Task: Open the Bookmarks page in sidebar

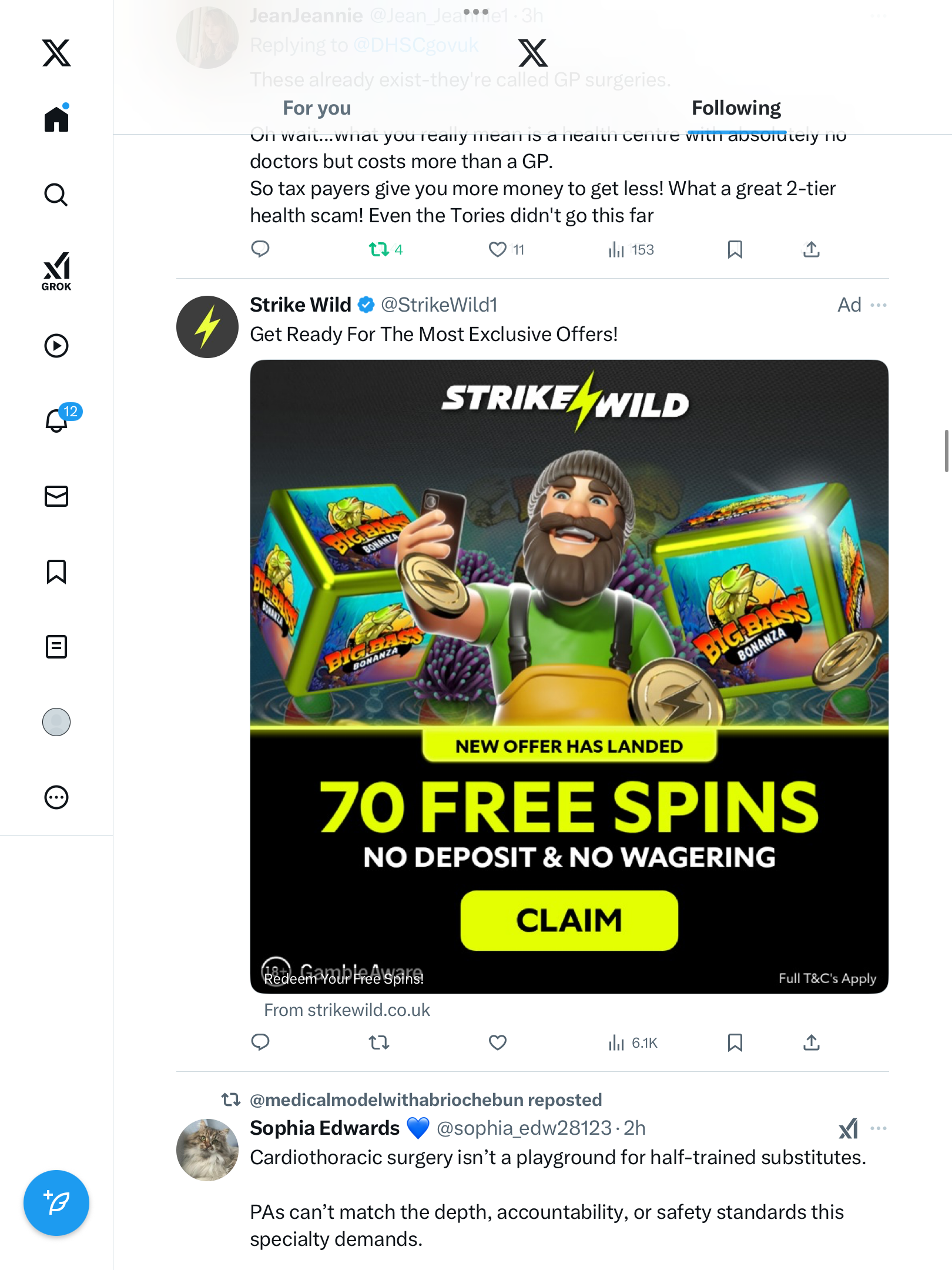Action: (x=56, y=571)
